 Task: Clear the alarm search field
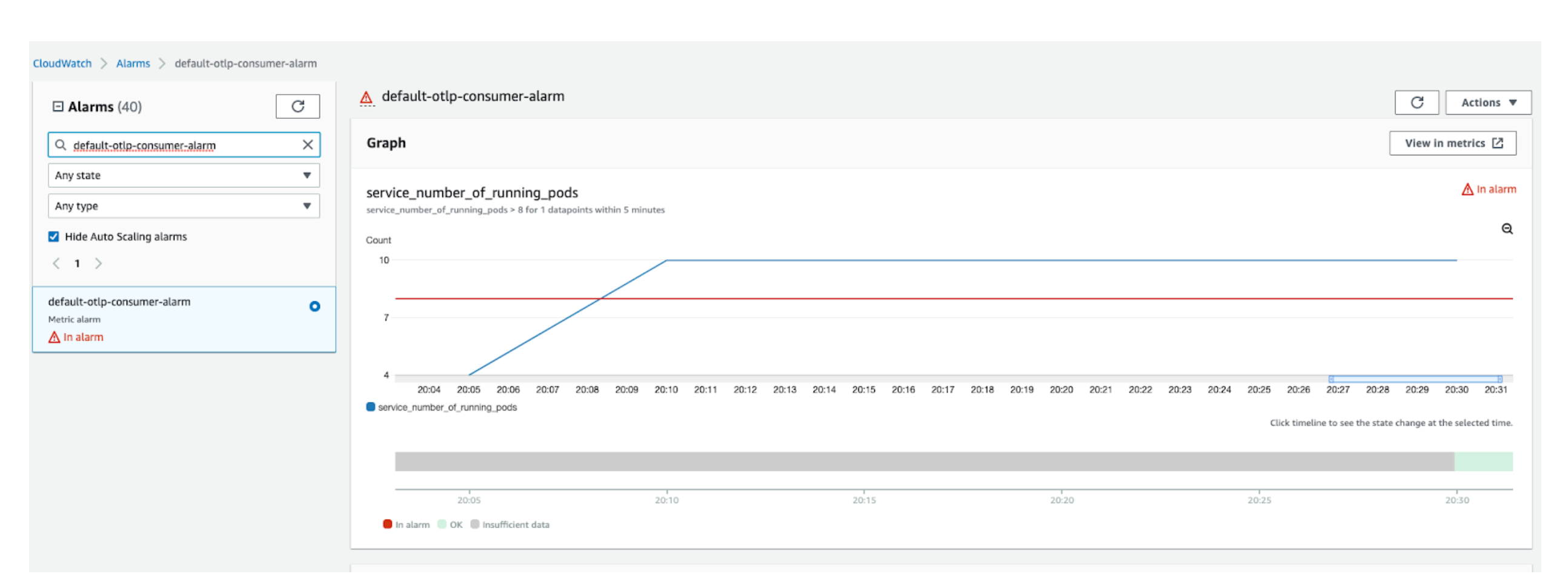pyautogui.click(x=307, y=145)
